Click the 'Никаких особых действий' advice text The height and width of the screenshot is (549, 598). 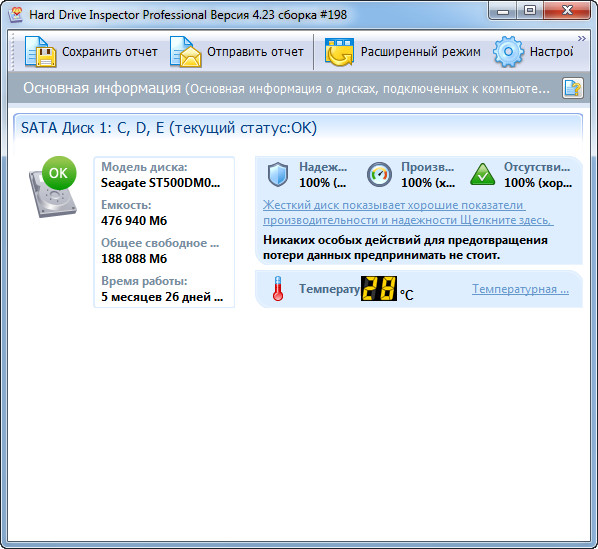pos(405,247)
